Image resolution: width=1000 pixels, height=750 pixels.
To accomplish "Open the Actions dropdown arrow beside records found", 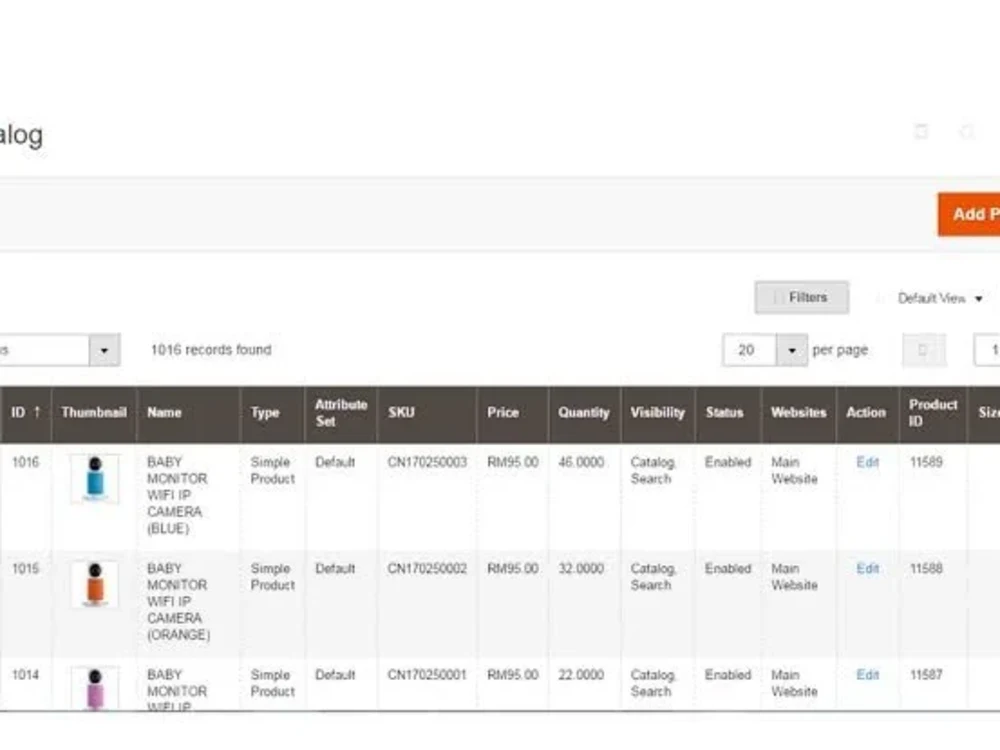I will [x=104, y=350].
